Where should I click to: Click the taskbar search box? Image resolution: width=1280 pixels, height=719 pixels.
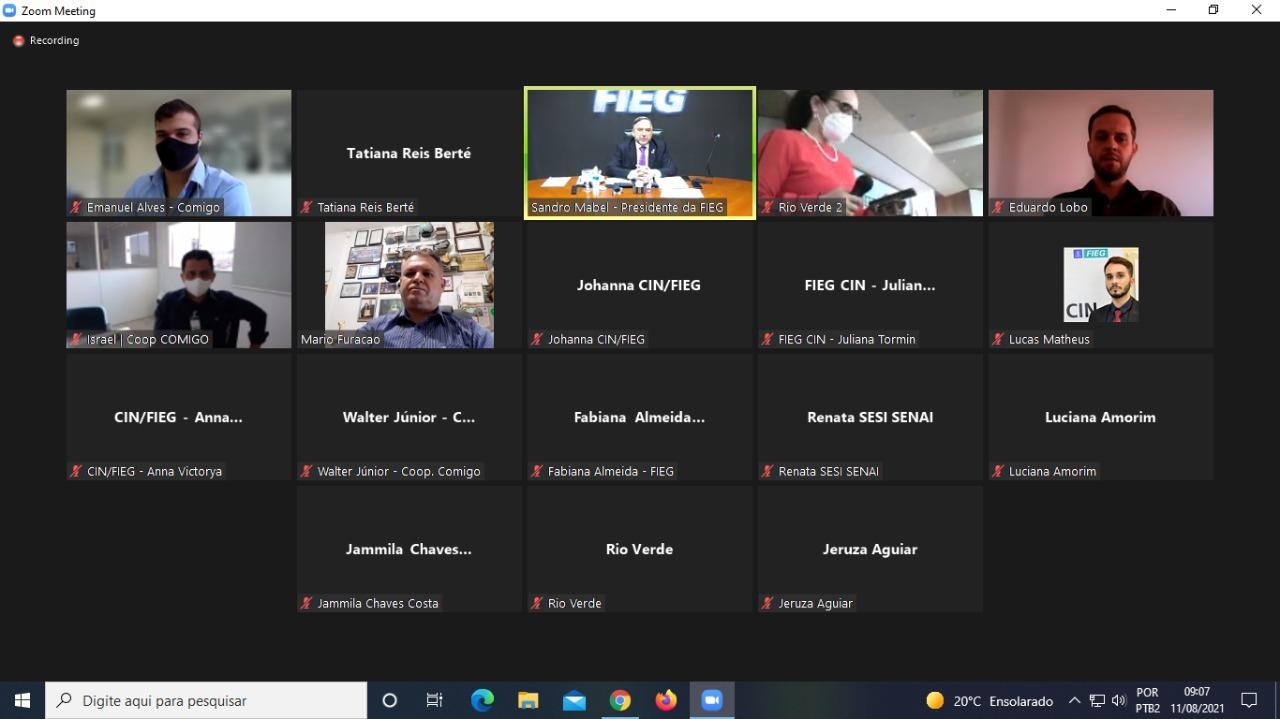pos(206,700)
